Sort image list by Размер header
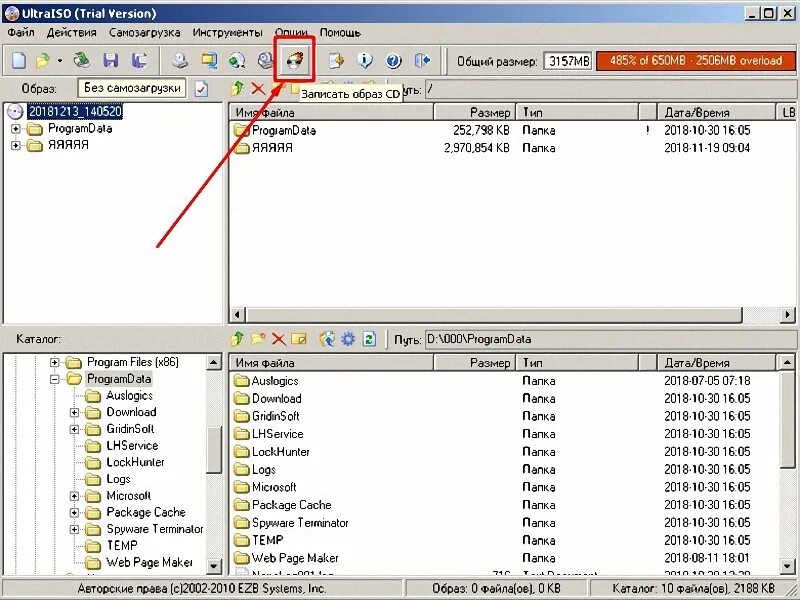 [x=474, y=112]
